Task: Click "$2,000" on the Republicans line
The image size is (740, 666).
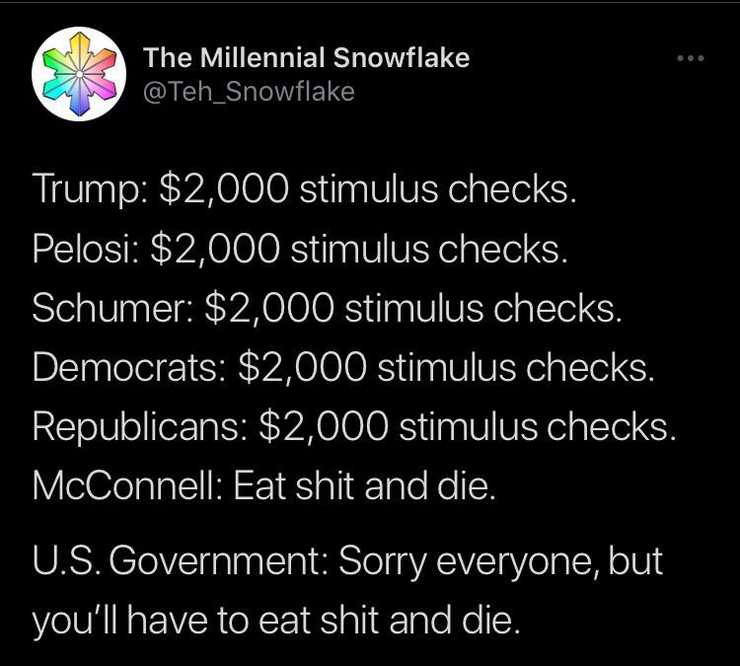Action: coord(324,427)
